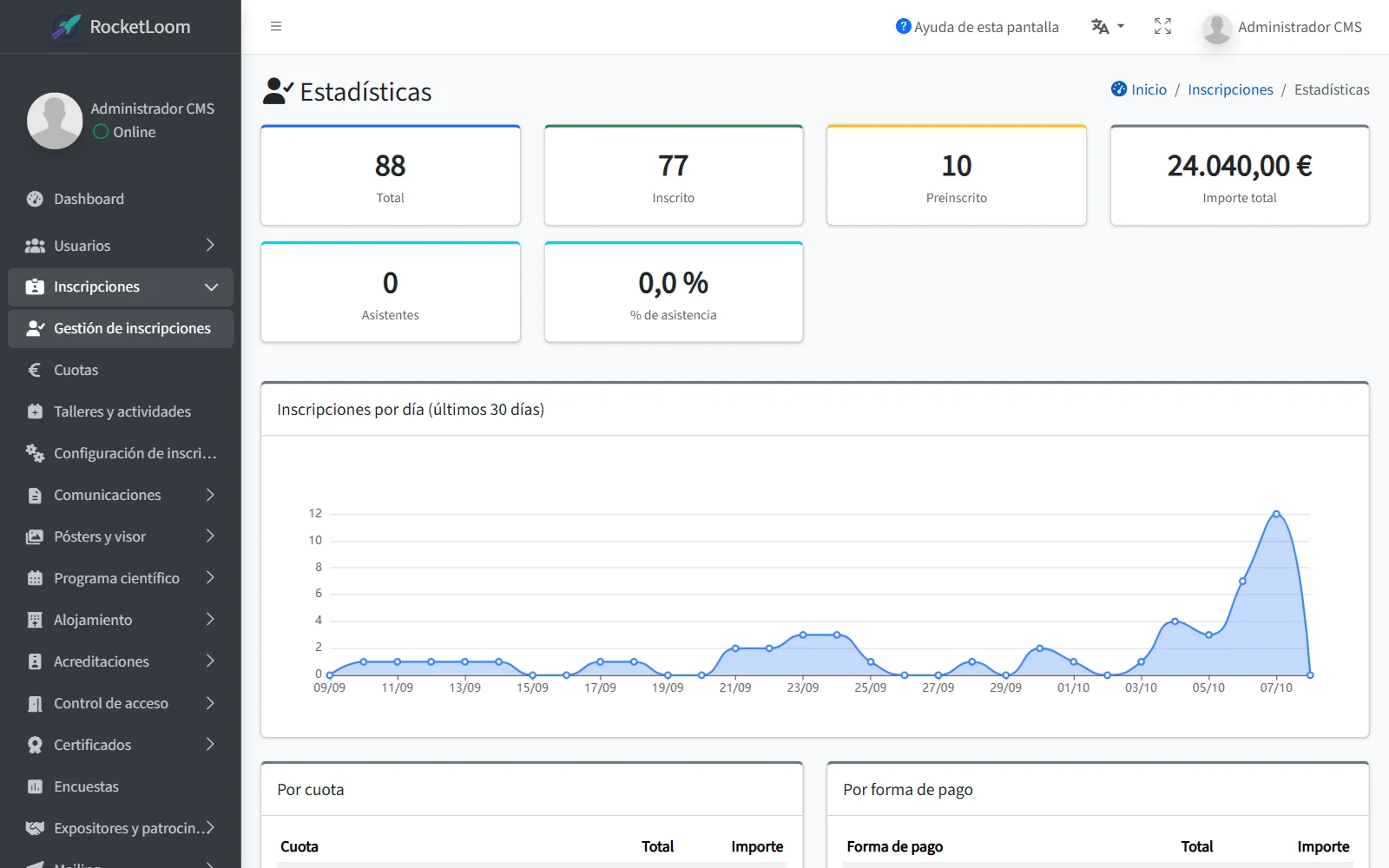The width and height of the screenshot is (1389, 868).
Task: Click the Gestión de inscripciones user-check icon
Action: 35,328
